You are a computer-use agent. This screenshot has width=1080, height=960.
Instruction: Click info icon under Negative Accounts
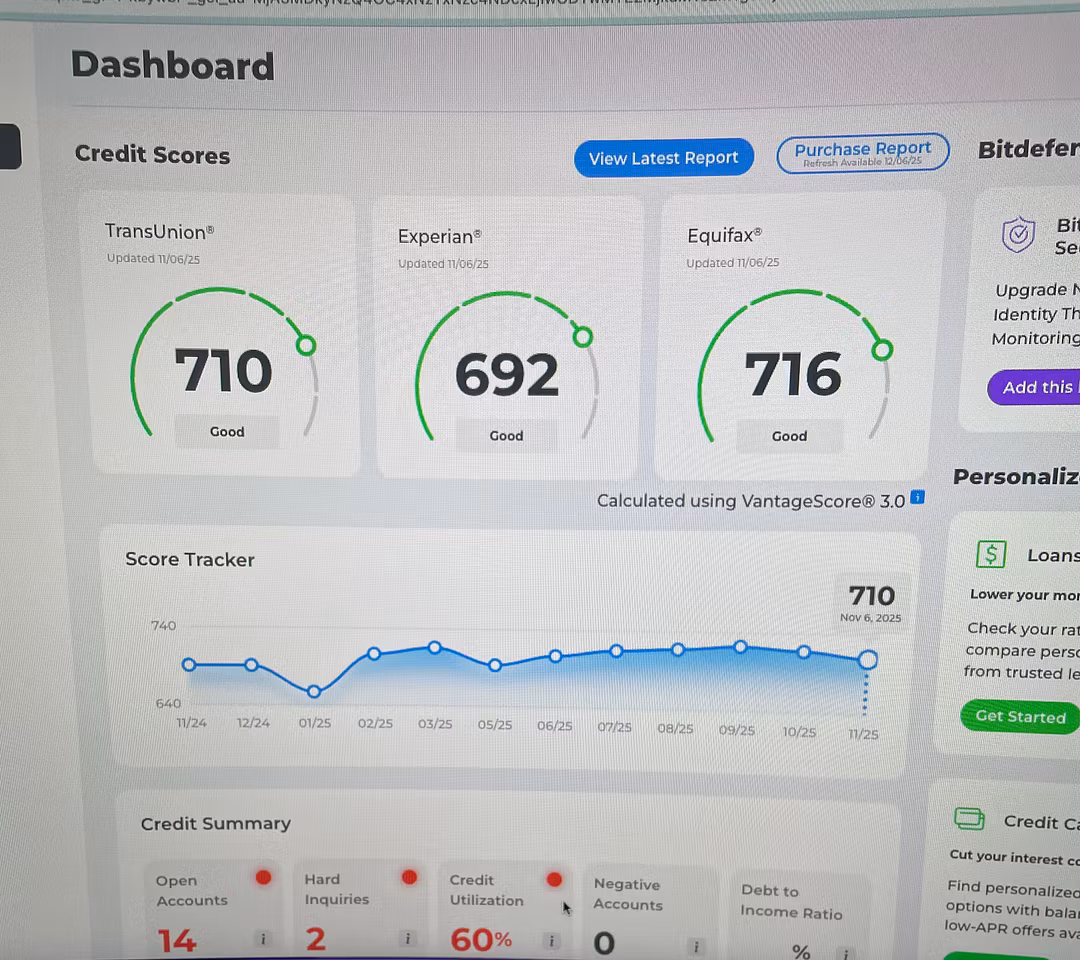pos(696,946)
